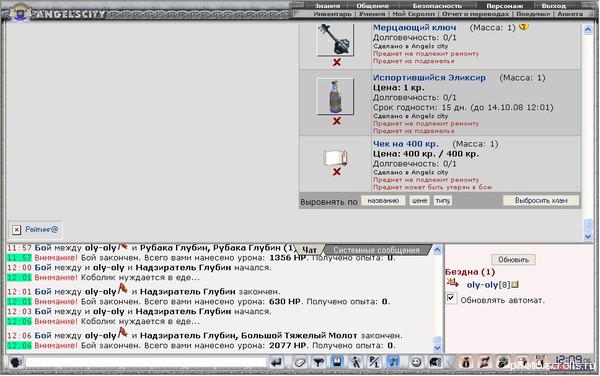This screenshot has width=600, height=376.
Task: Click the Чек на 400 кр. scroll thumbnail
Action: (335, 157)
